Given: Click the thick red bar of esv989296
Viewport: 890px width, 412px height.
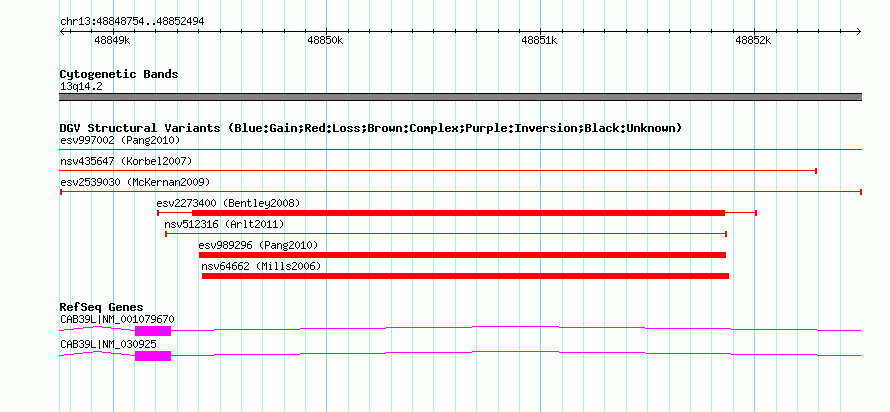Looking at the screenshot, I should (x=463, y=255).
